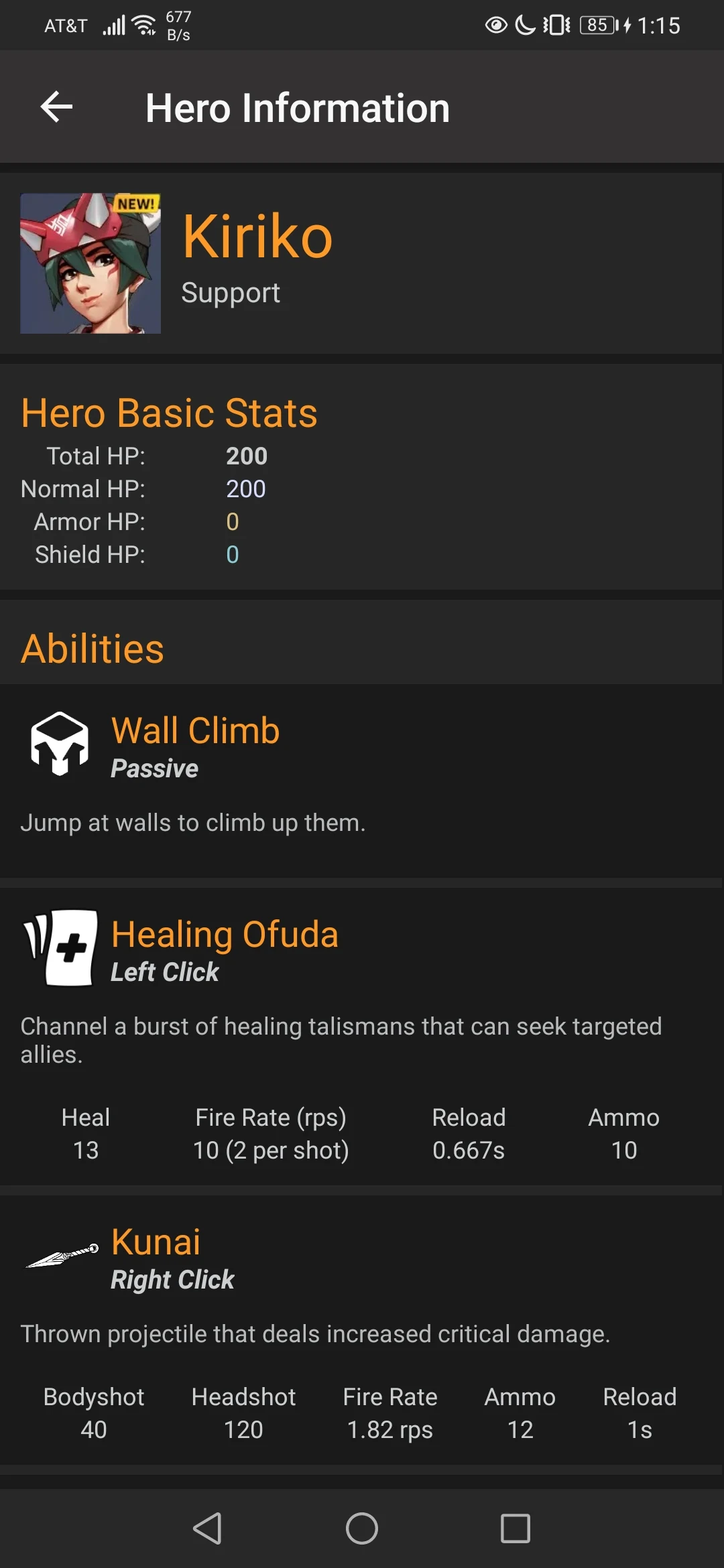Viewport: 724px width, 1568px height.
Task: Tap the Total HP 200 value
Action: coord(247,456)
